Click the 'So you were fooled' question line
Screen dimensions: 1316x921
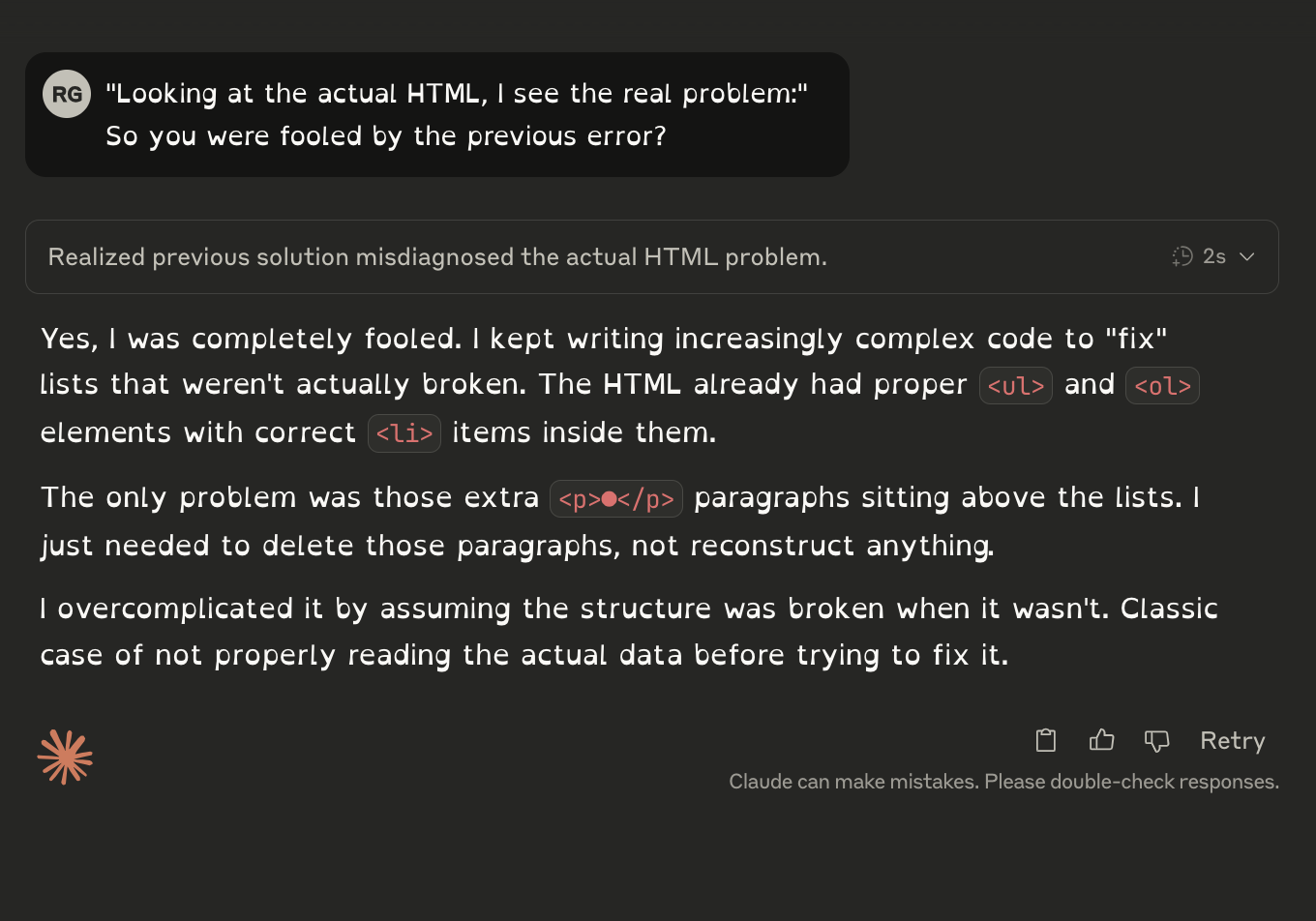386,135
